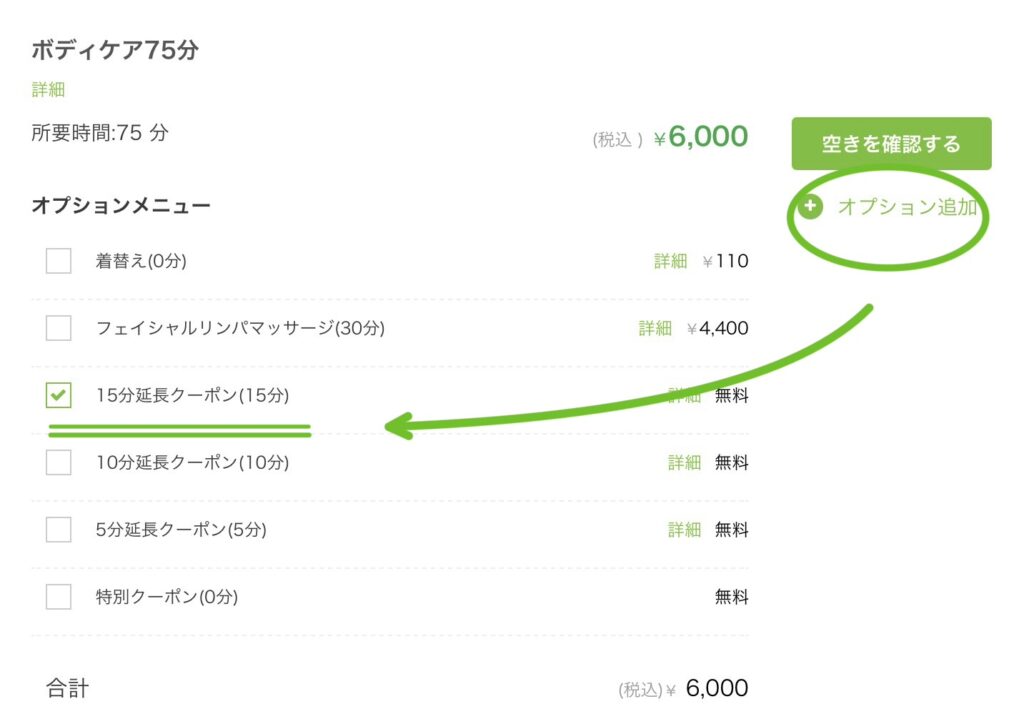Open 詳細 link for 15分延長クーポン
This screenshot has height=719, width=1024.
point(684,395)
